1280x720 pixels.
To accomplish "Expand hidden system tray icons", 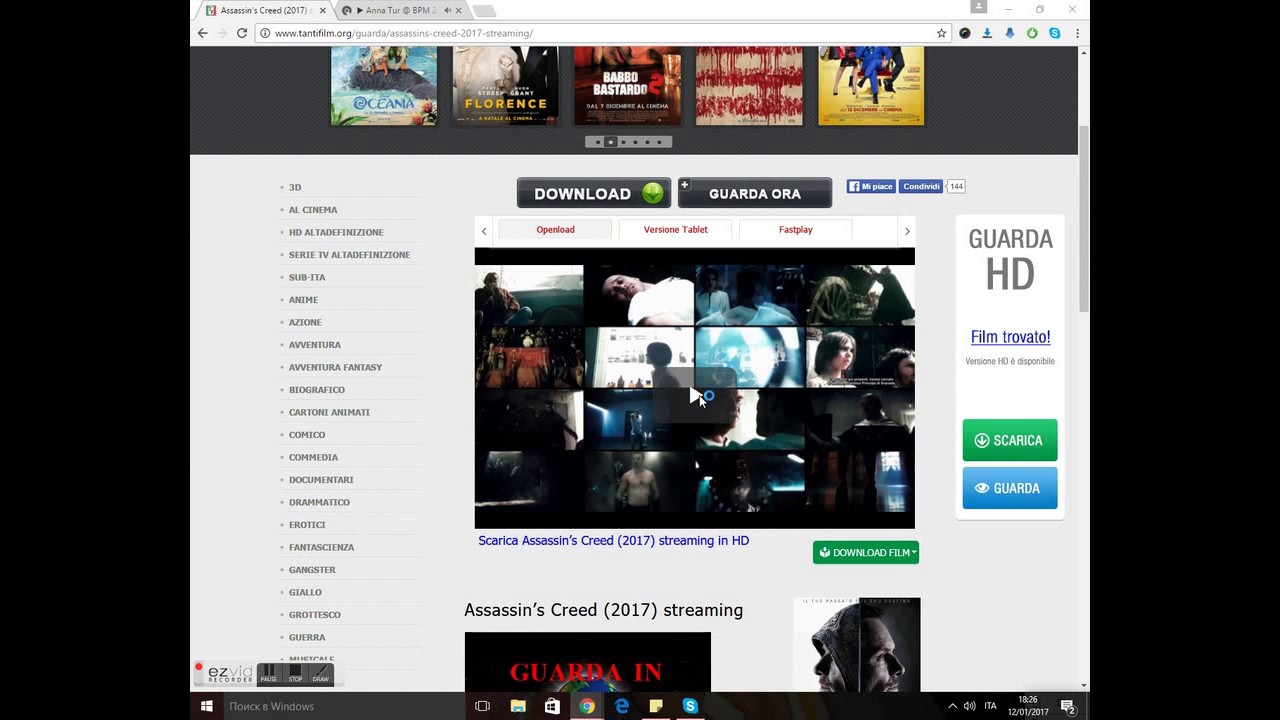I will tap(952, 706).
